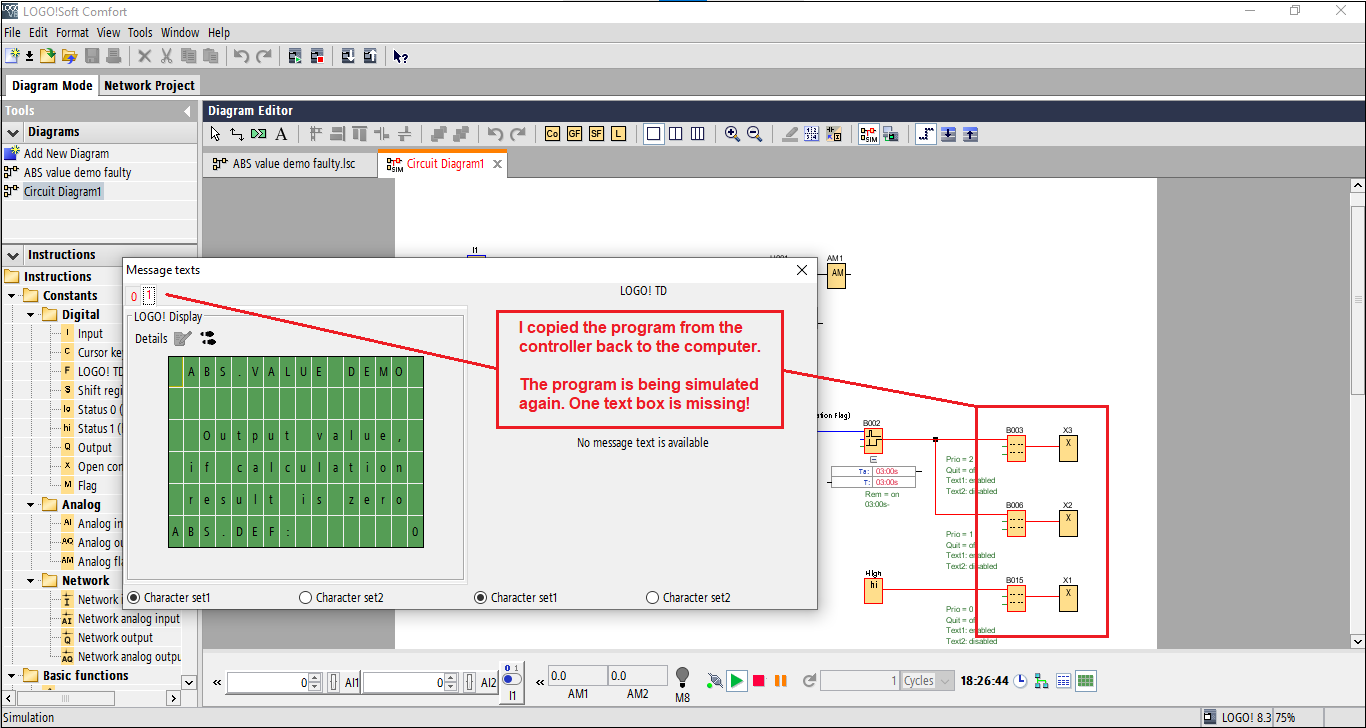Click the Co constants toolbar icon
The height and width of the screenshot is (728, 1366).
coord(552,134)
